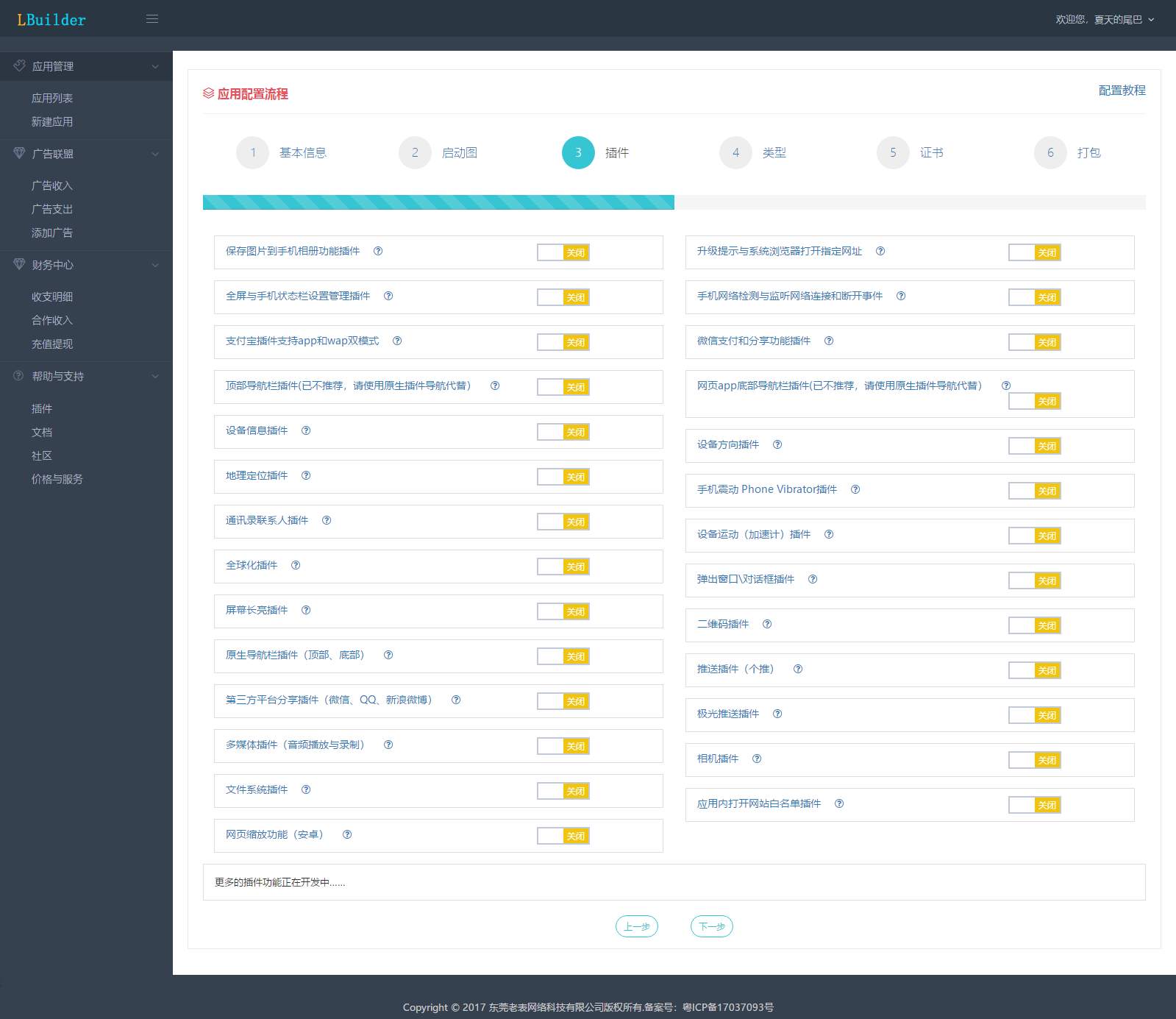Click the 下一步 button
The width and height of the screenshot is (1176, 1019).
[711, 926]
